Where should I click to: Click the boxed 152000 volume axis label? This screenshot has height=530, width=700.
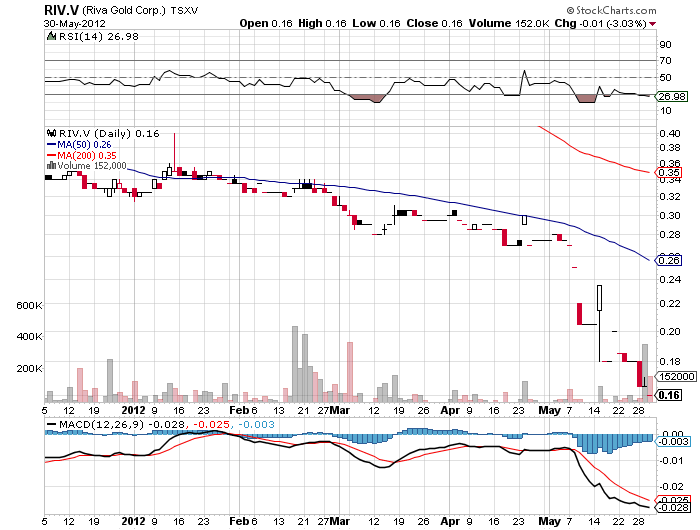tap(677, 377)
